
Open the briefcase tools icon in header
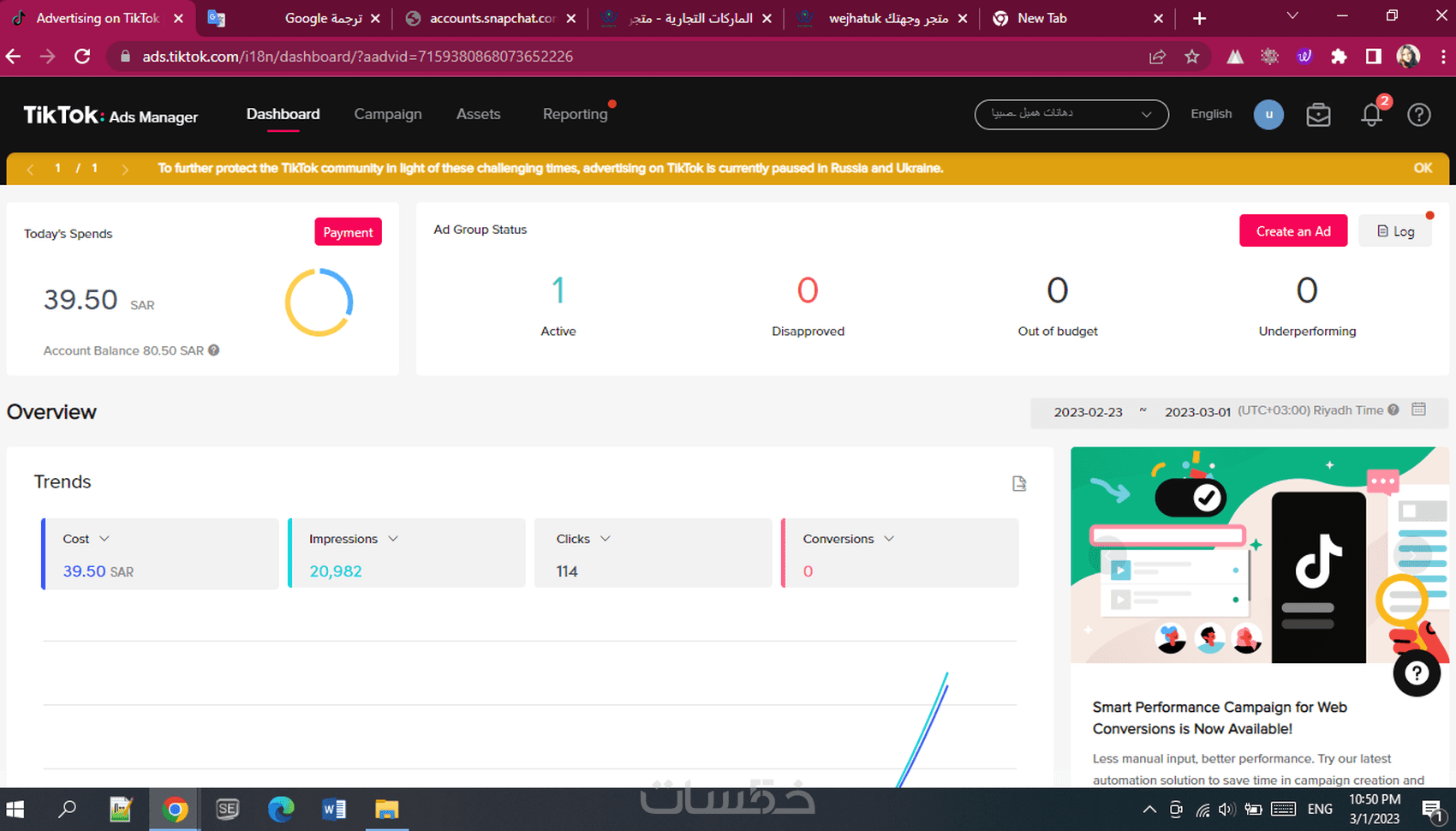[1318, 114]
